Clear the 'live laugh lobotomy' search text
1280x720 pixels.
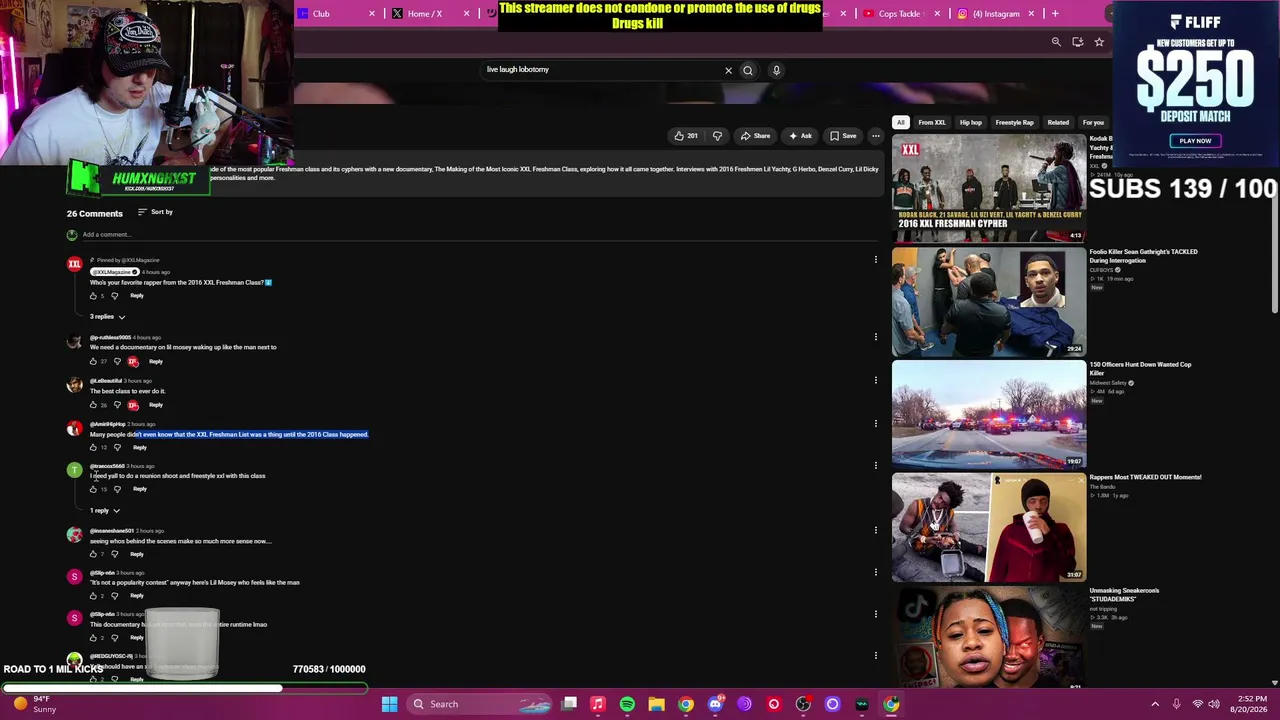728,70
